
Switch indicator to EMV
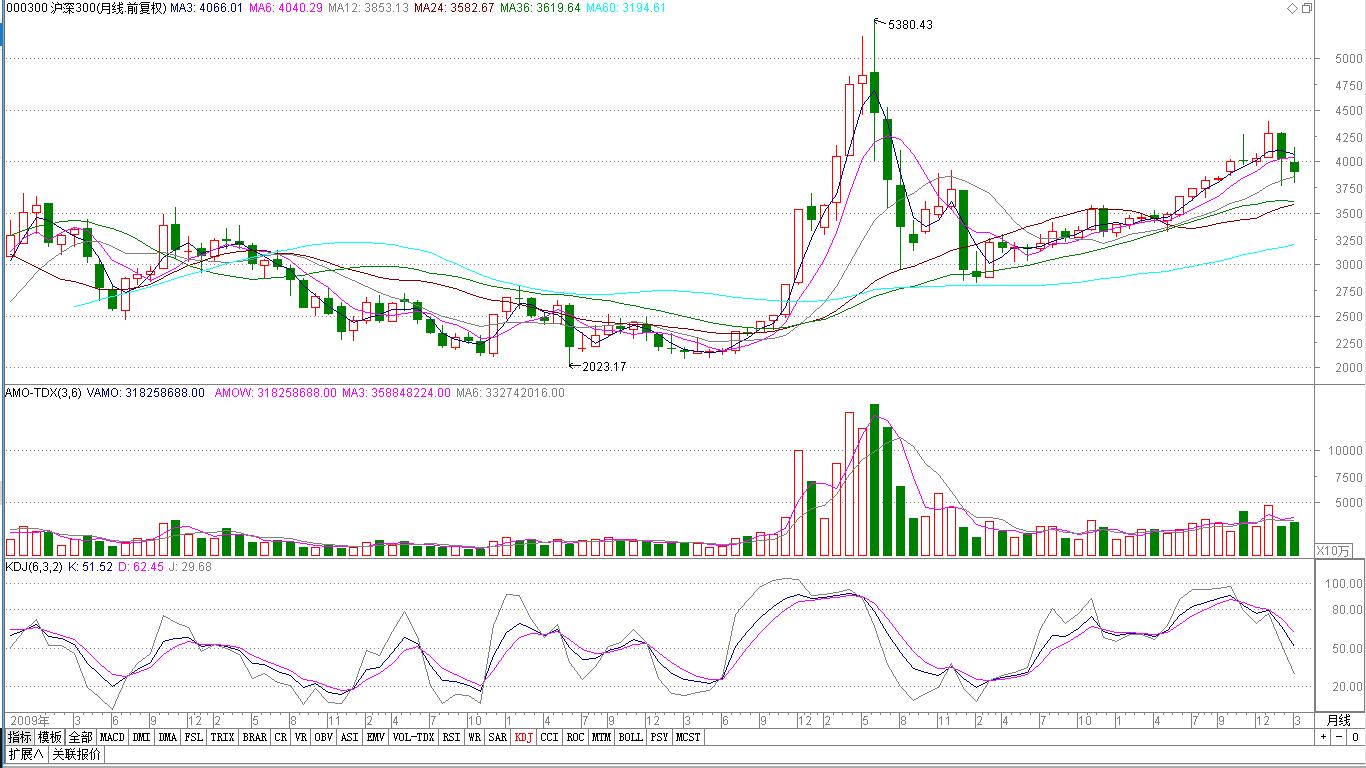(376, 737)
